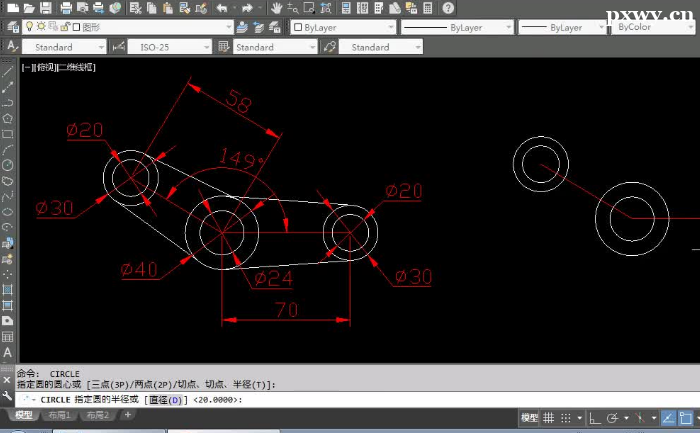Screen dimensions: 700x433
Task: Activate the Pan hand tool
Action: point(277,8)
